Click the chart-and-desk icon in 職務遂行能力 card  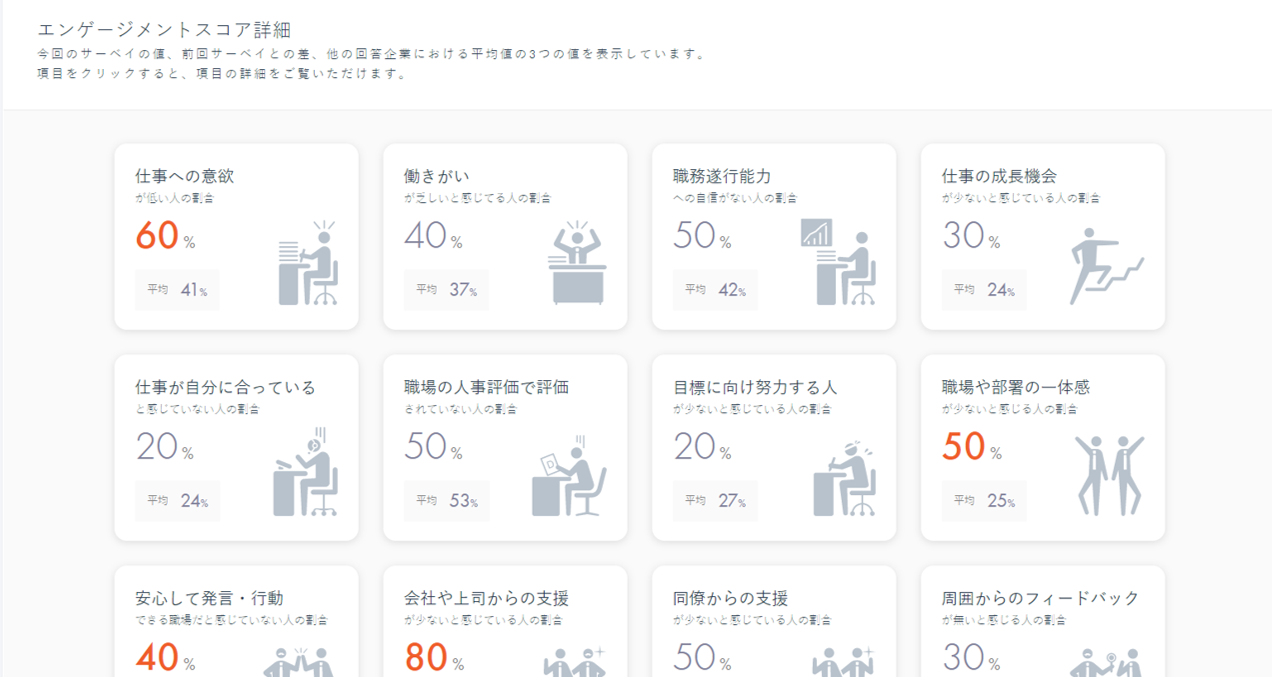point(838,264)
